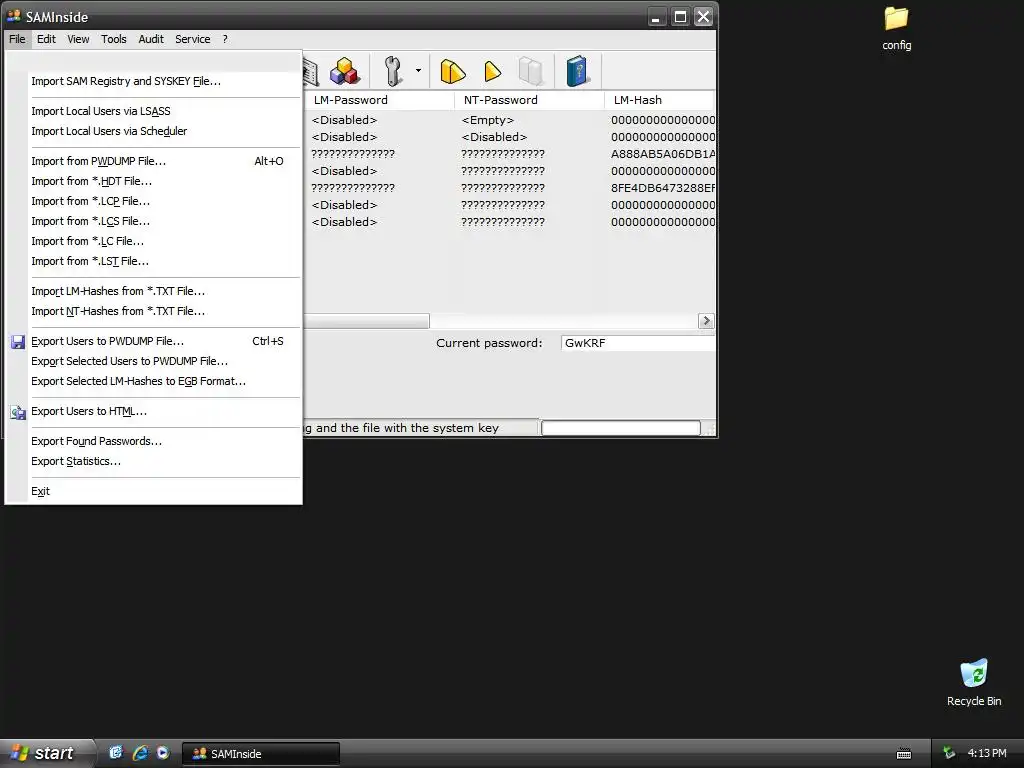Viewport: 1024px width, 768px height.
Task: Choose Import from *.LC File
Action: [x=153, y=242]
